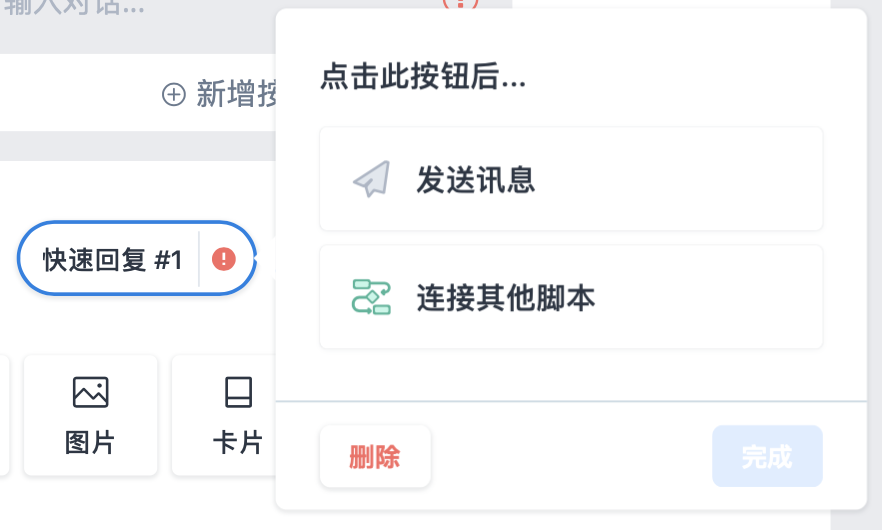Click the card icon above 卡片
The image size is (882, 530).
coord(238,392)
